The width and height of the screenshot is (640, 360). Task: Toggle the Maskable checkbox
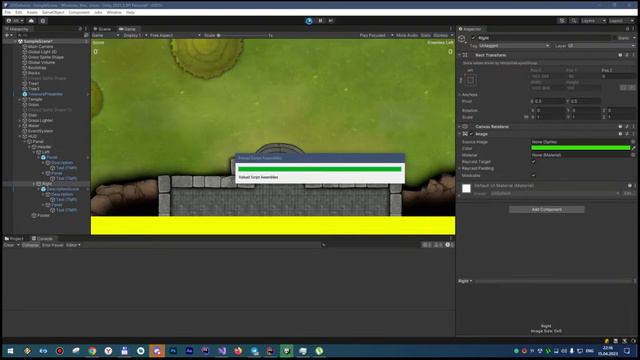pyautogui.click(x=533, y=175)
